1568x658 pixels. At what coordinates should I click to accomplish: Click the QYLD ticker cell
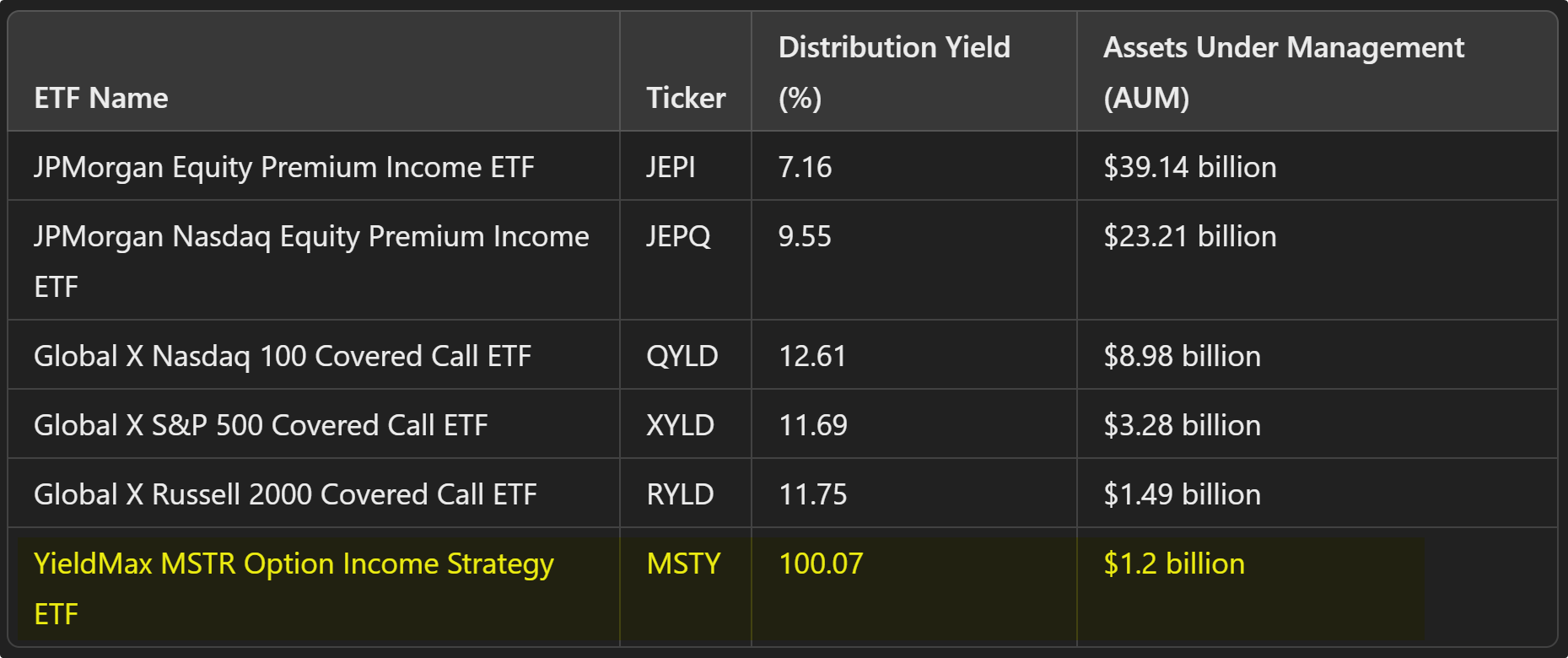click(682, 356)
